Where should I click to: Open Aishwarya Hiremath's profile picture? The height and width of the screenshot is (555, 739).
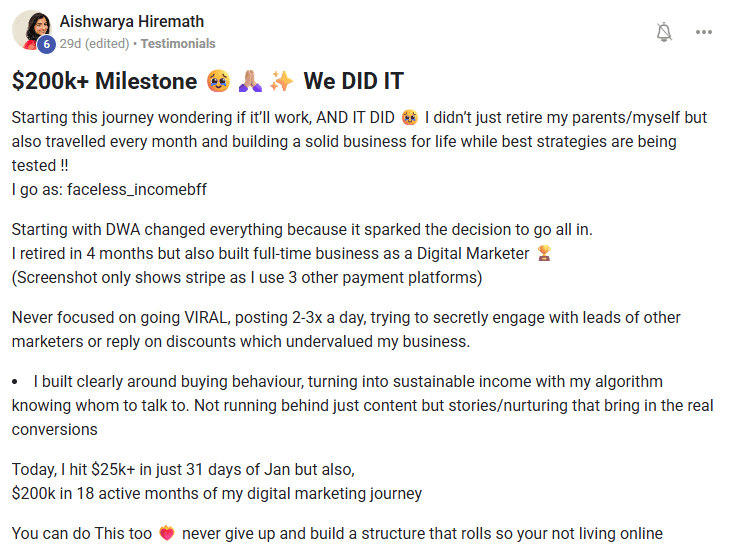[x=30, y=29]
